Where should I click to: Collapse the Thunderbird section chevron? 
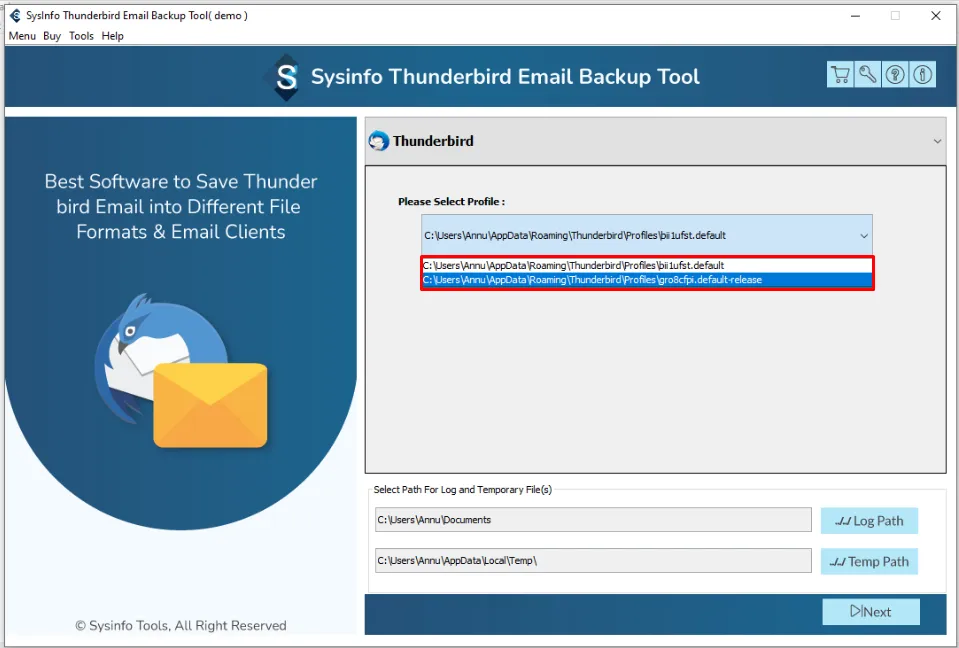point(937,141)
